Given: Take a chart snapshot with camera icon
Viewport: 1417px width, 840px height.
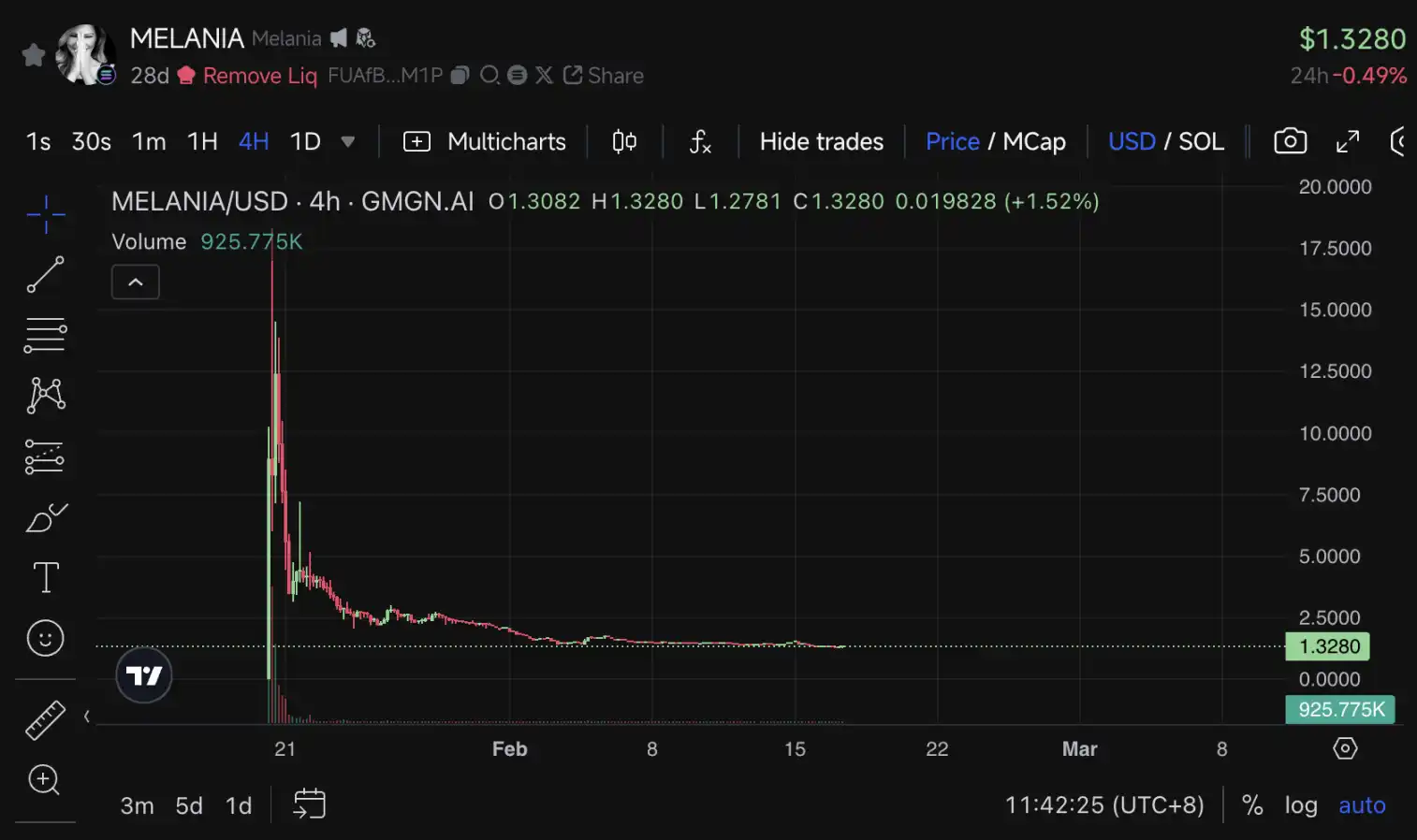Looking at the screenshot, I should [x=1290, y=141].
